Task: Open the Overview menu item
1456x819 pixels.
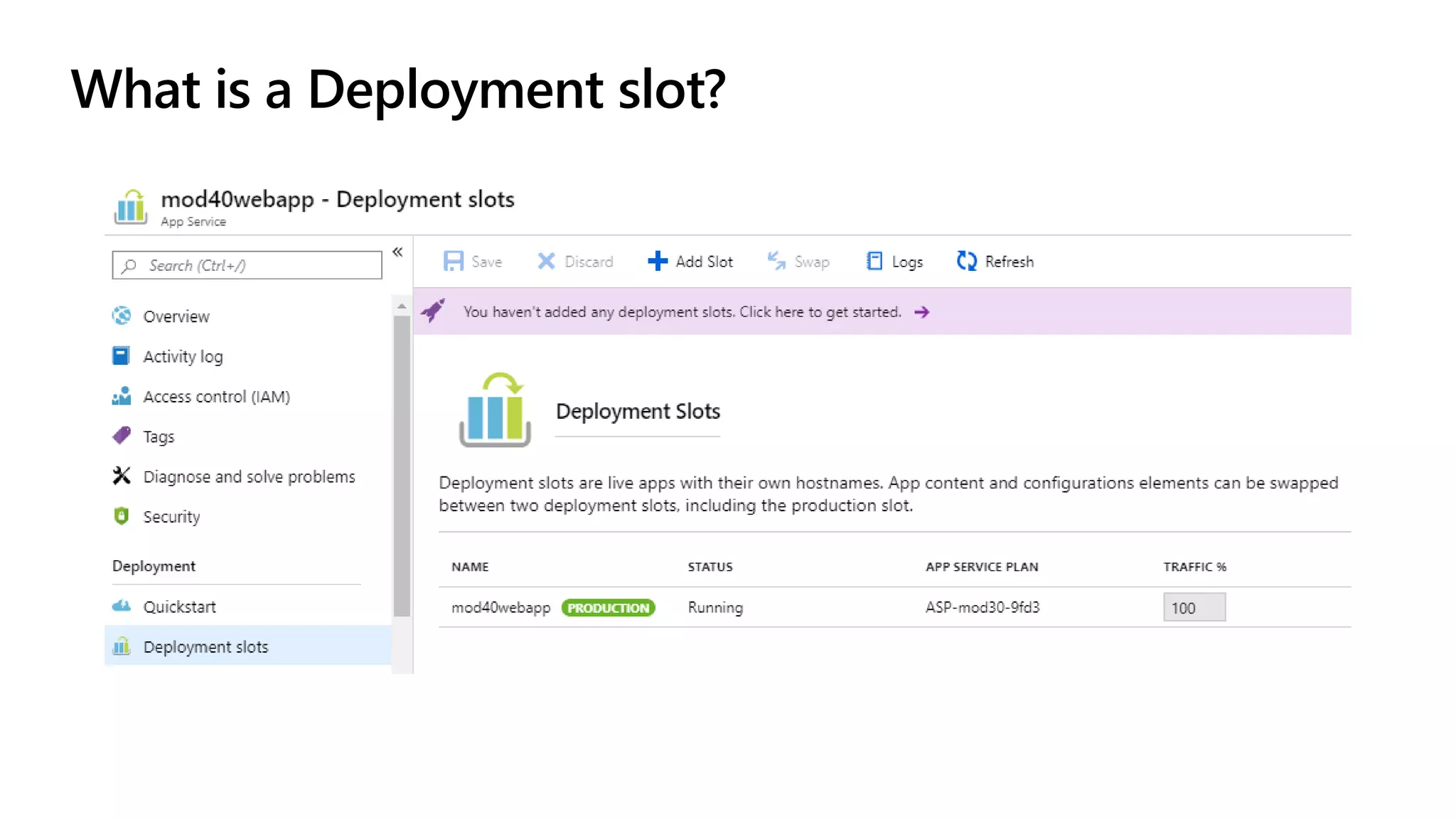Action: 247,316
